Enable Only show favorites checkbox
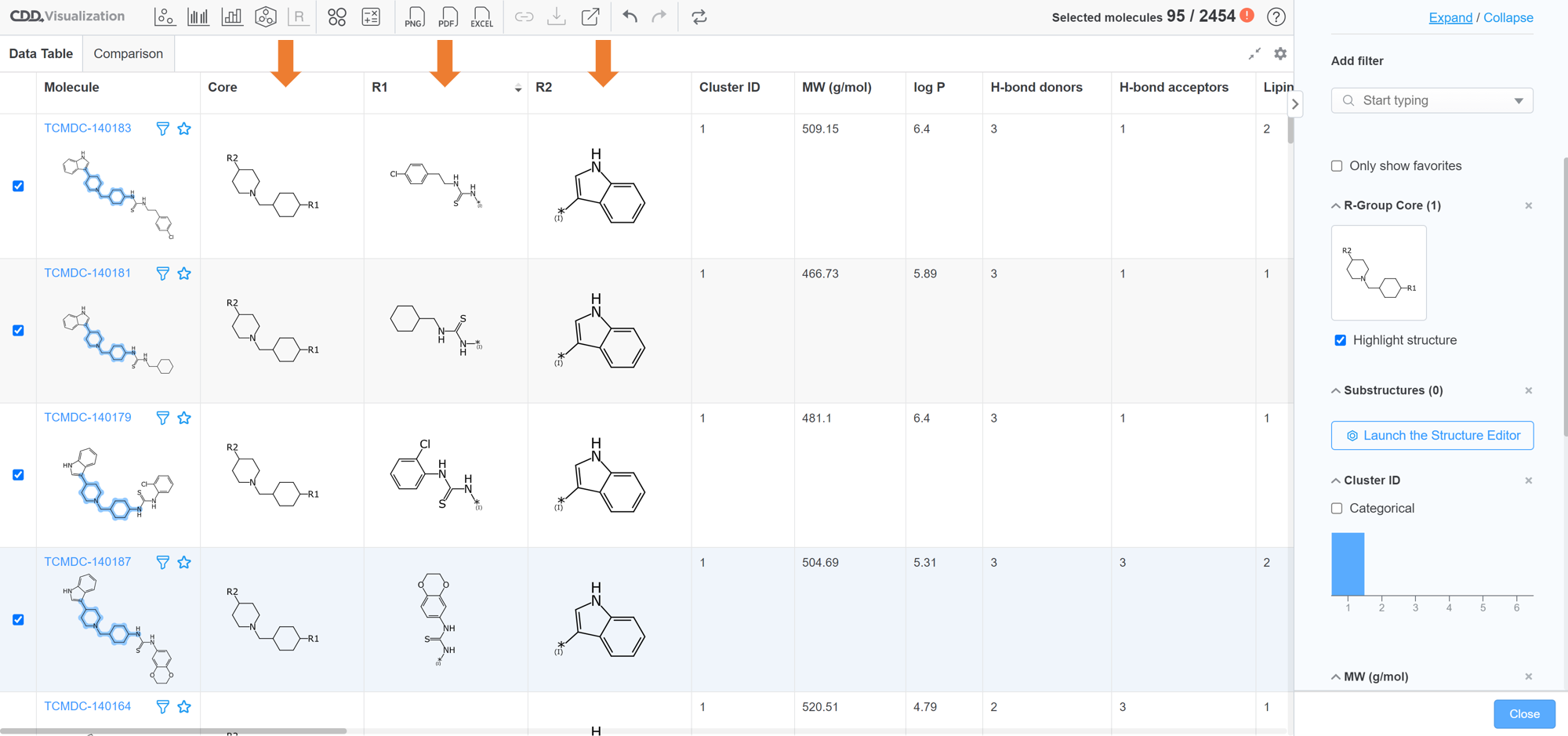The height and width of the screenshot is (736, 1568). tap(1337, 166)
